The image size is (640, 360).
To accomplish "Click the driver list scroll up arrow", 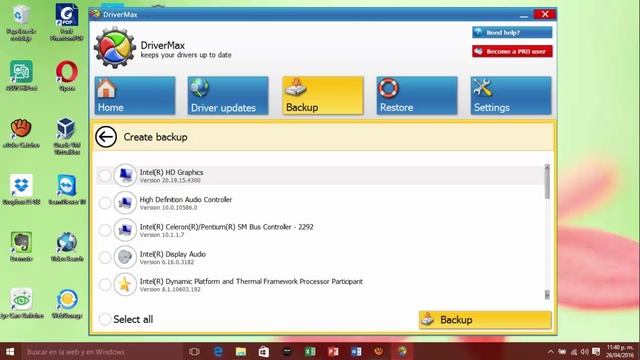I will click(547, 167).
